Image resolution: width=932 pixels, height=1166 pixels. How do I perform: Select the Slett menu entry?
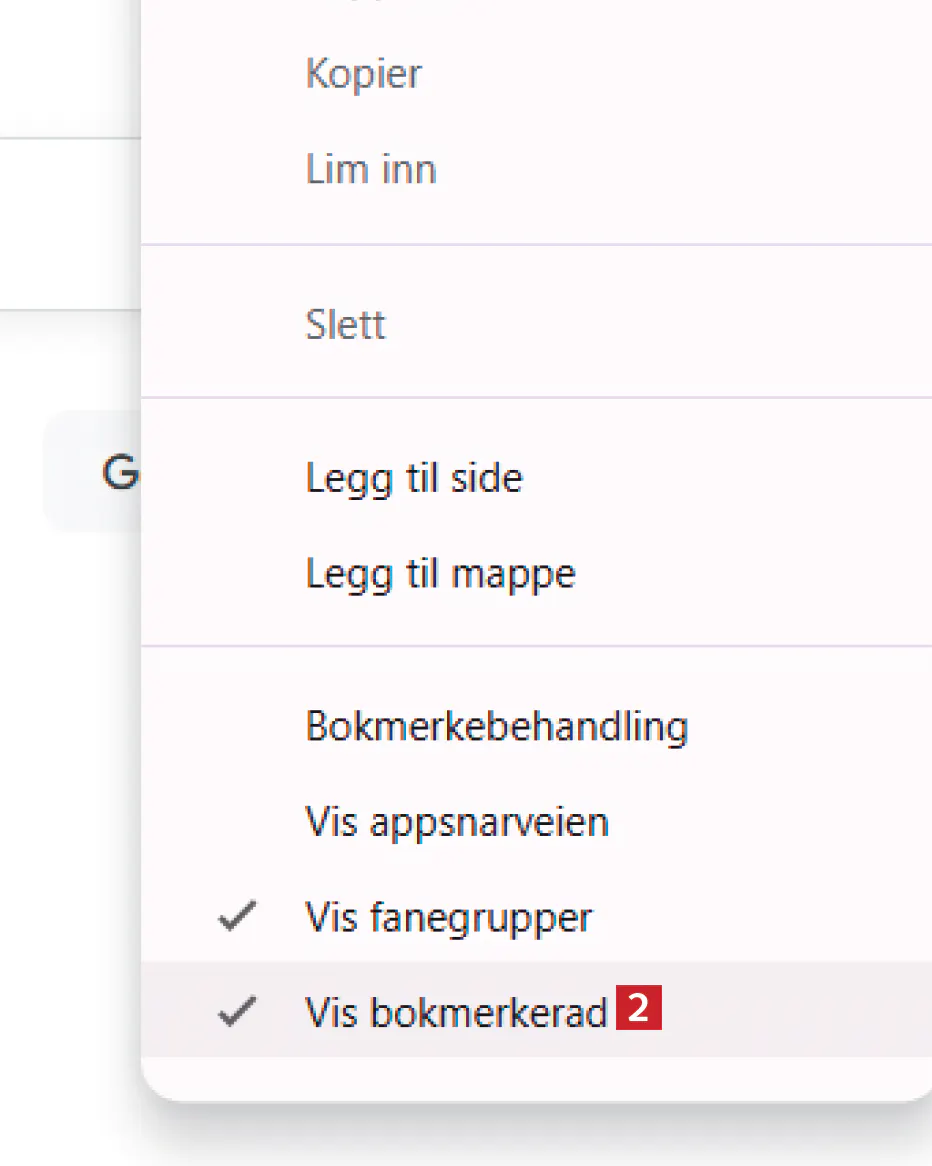pos(345,325)
